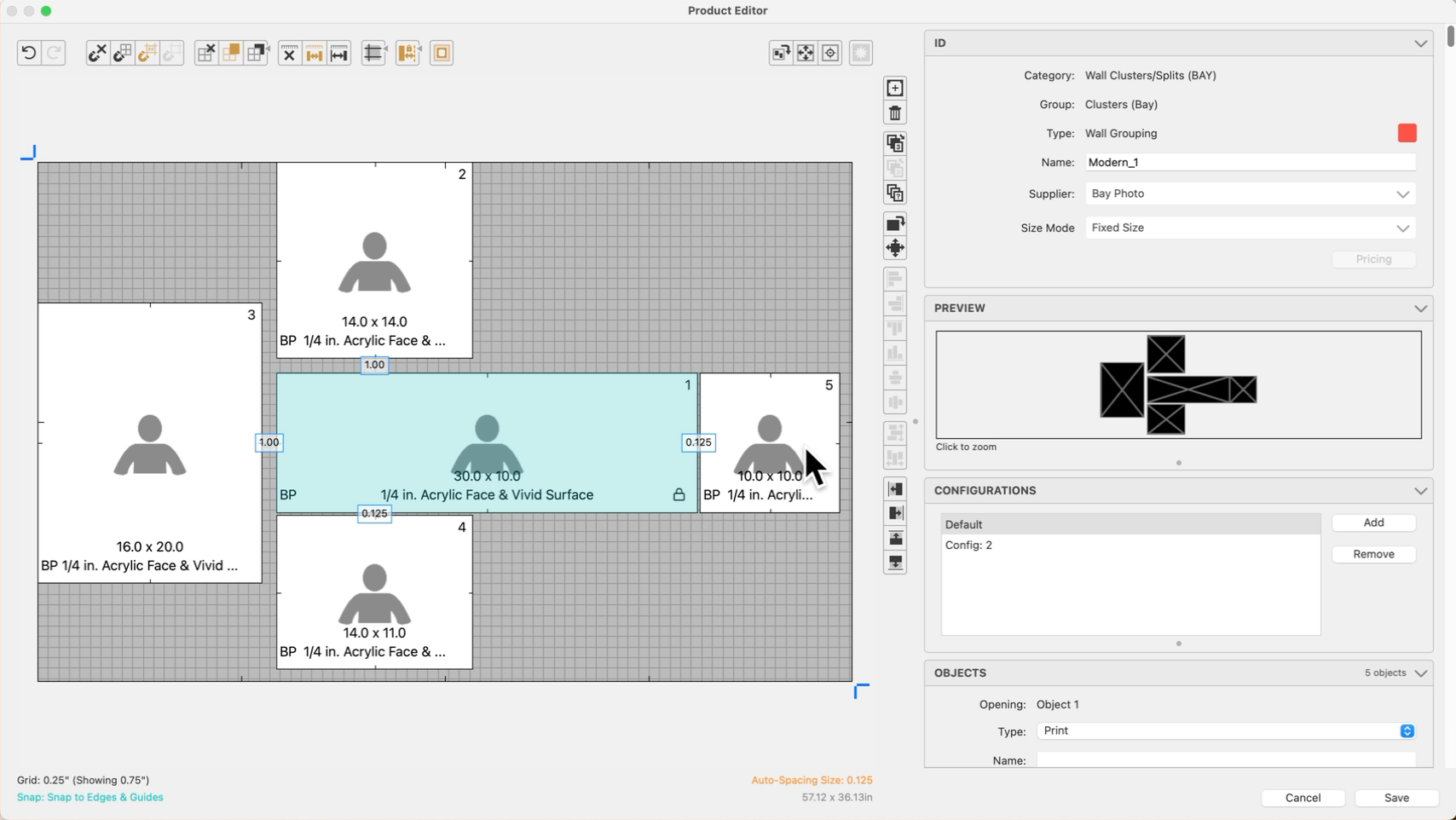Open the Size Mode dropdown
This screenshot has width=1456, height=820.
pos(1250,228)
